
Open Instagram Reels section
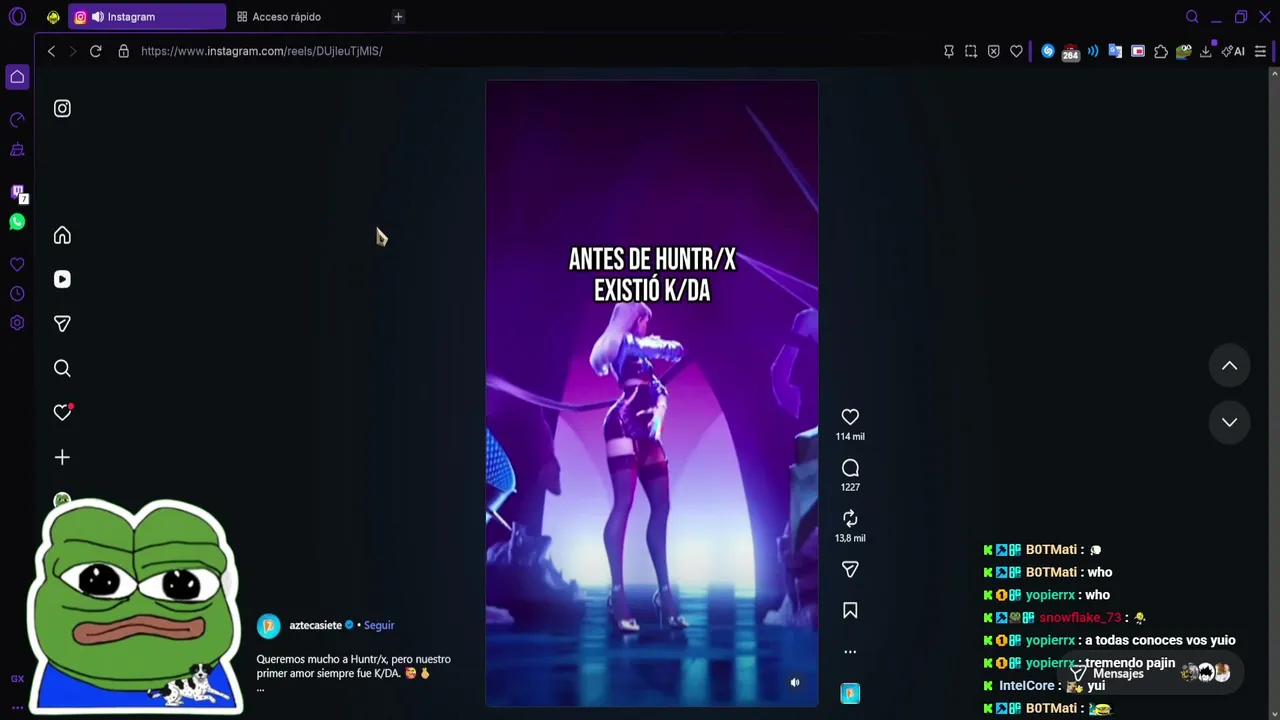coord(62,280)
